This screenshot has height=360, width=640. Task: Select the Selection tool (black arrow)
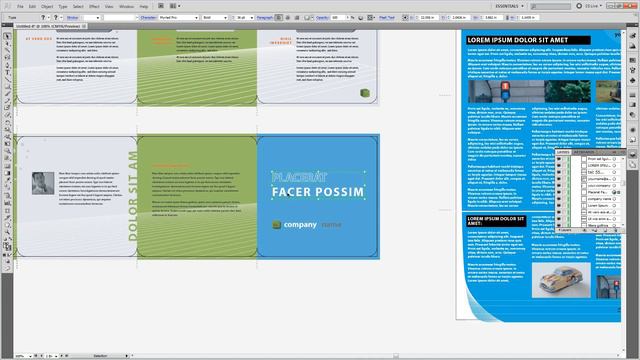click(x=7, y=36)
